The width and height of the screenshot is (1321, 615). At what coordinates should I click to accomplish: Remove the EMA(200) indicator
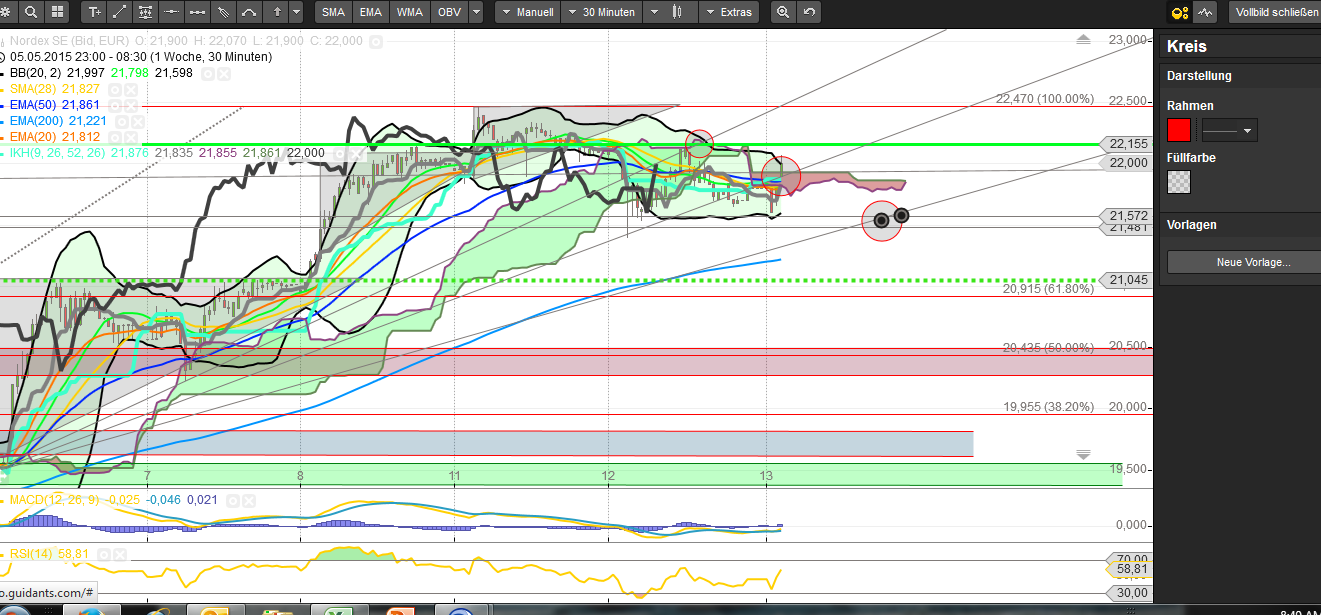point(138,120)
